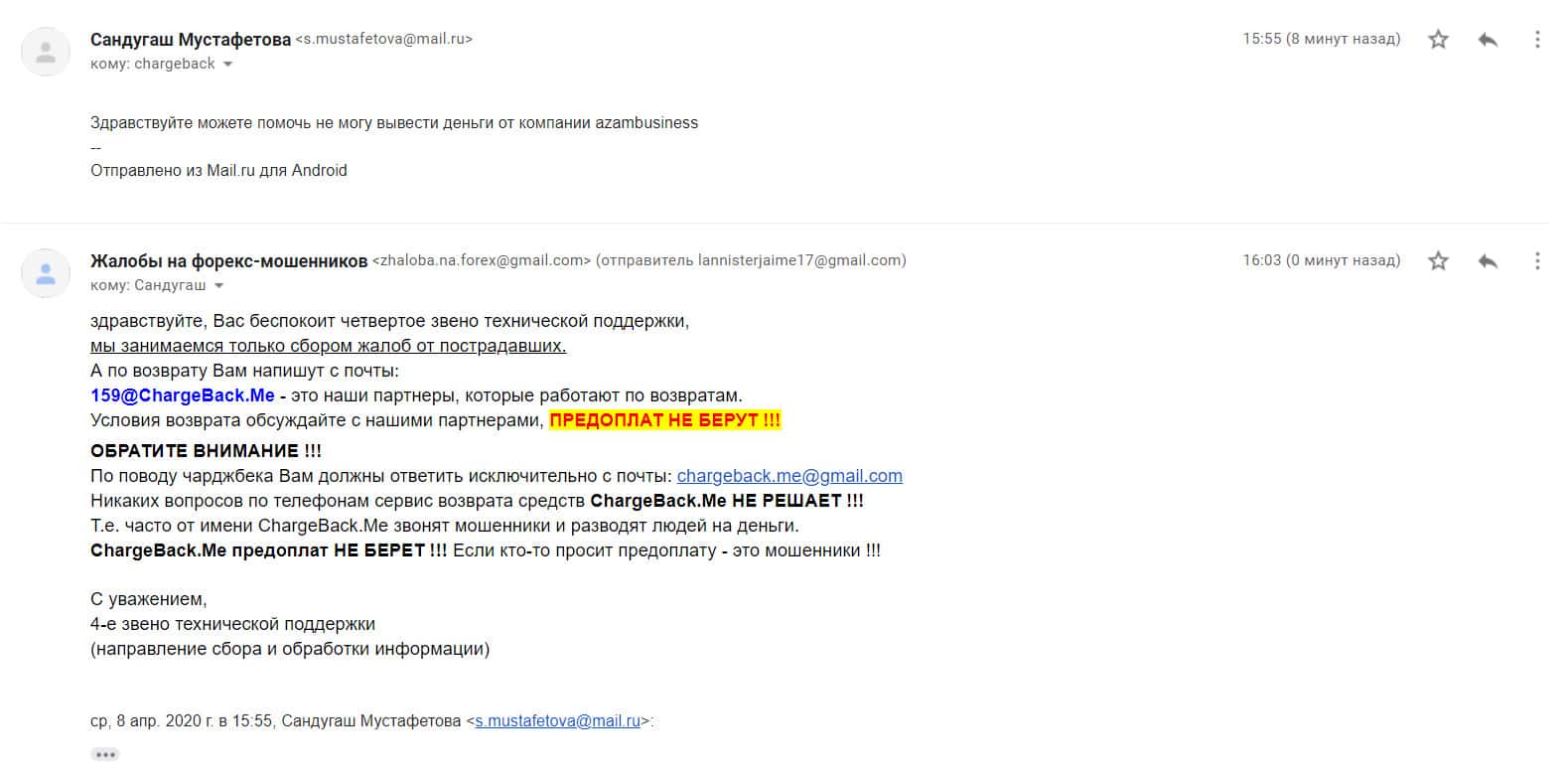Click Сандугаш Мустафетова's avatar icon
The image size is (1568, 782).
pyautogui.click(x=46, y=52)
